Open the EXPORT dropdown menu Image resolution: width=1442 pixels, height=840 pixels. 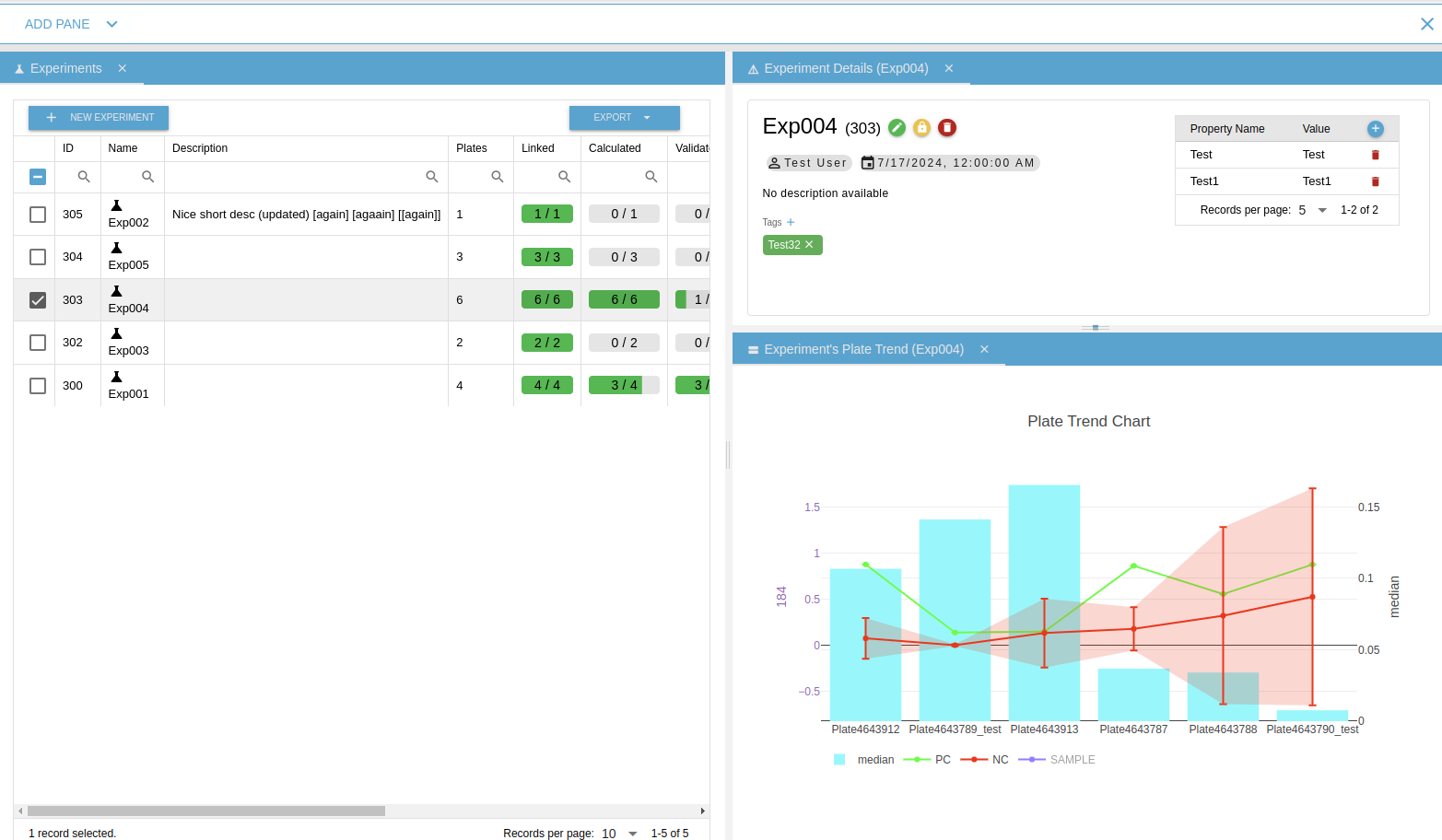pyautogui.click(x=624, y=118)
